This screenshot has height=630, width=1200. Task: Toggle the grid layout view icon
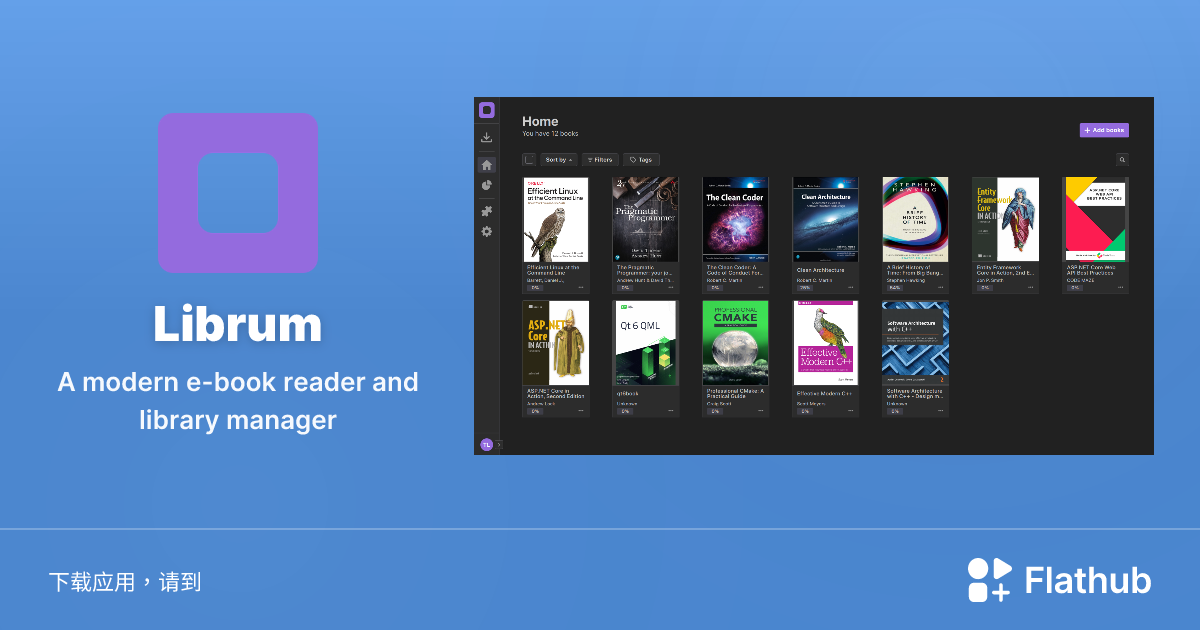coord(529,159)
